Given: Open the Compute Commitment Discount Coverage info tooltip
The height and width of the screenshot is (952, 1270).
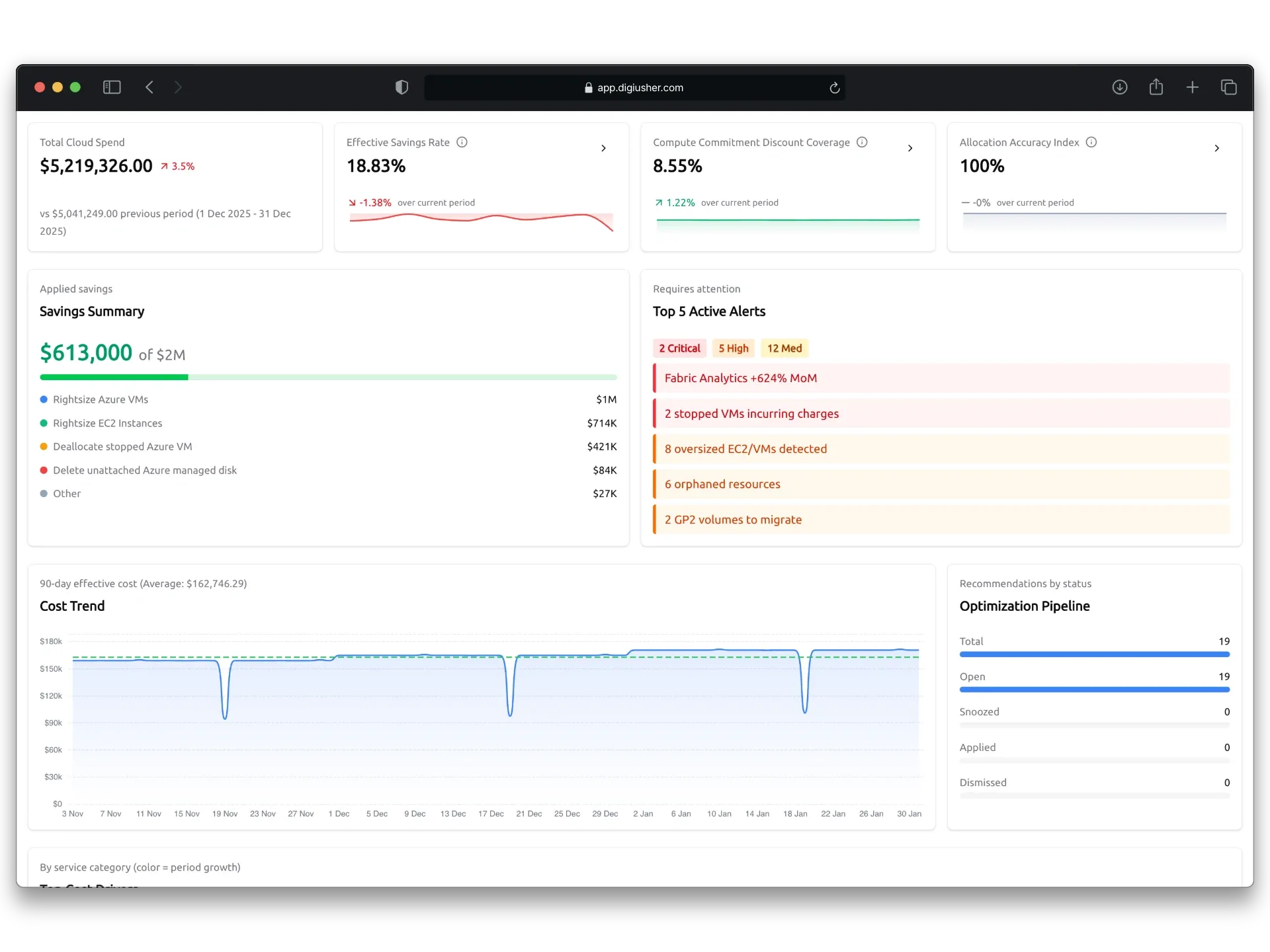Looking at the screenshot, I should (862, 142).
